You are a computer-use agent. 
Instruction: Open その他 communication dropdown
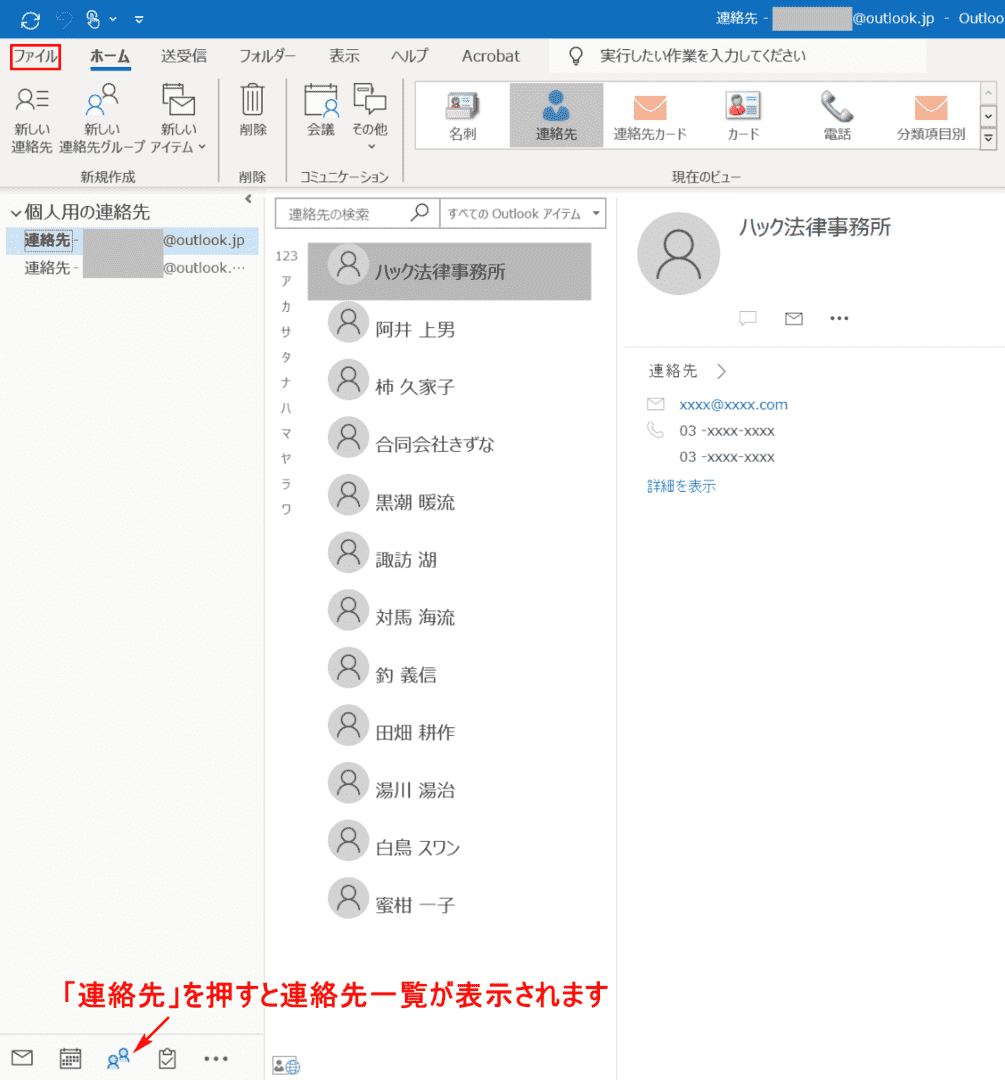(370, 117)
